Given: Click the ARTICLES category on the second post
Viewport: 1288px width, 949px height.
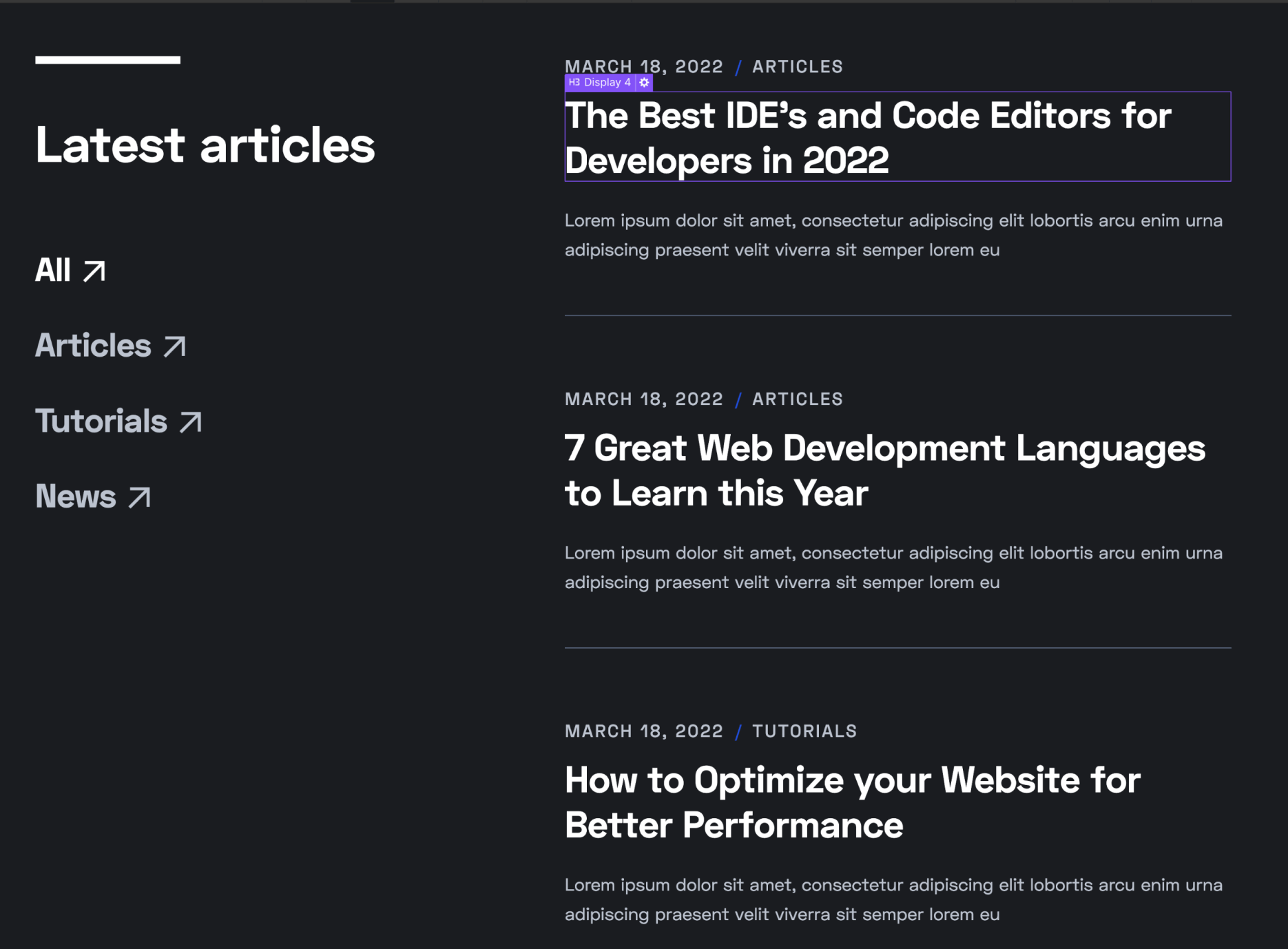Looking at the screenshot, I should click(x=798, y=399).
